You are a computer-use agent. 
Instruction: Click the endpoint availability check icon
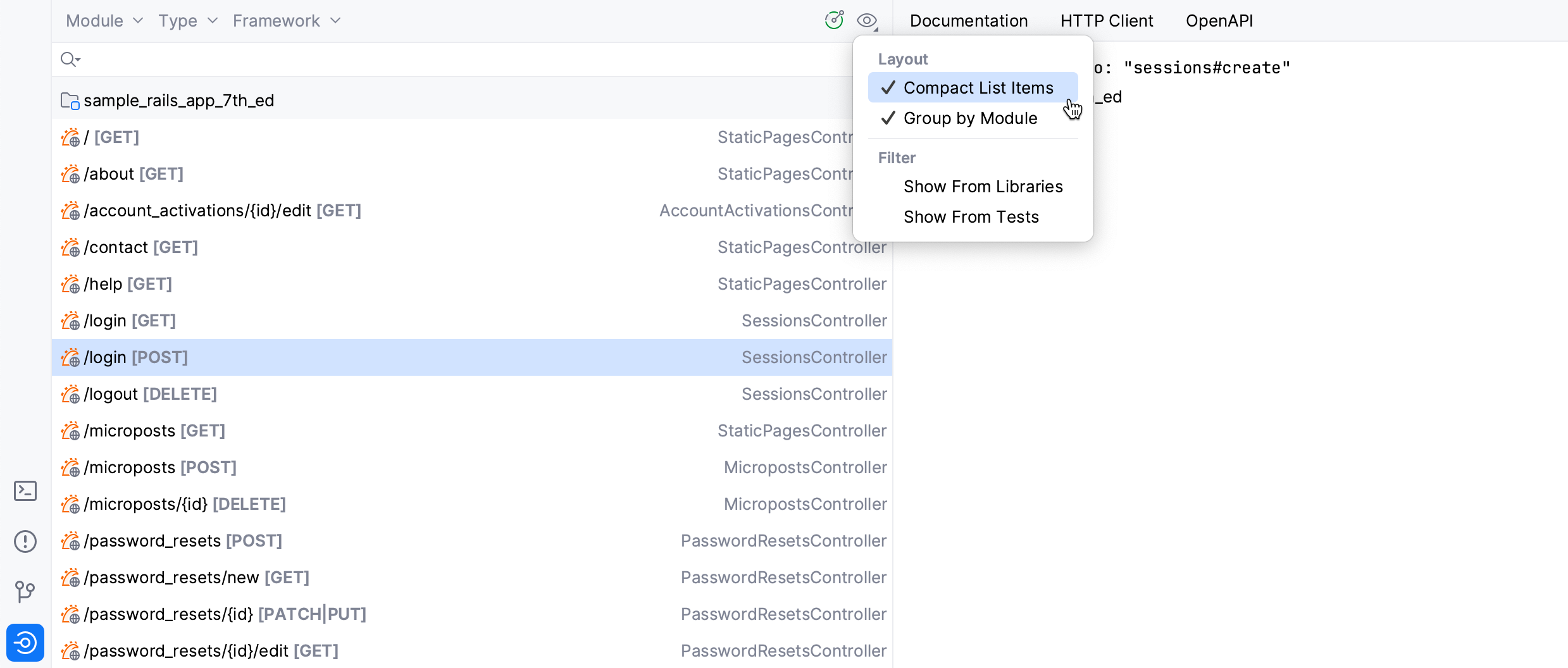point(834,20)
